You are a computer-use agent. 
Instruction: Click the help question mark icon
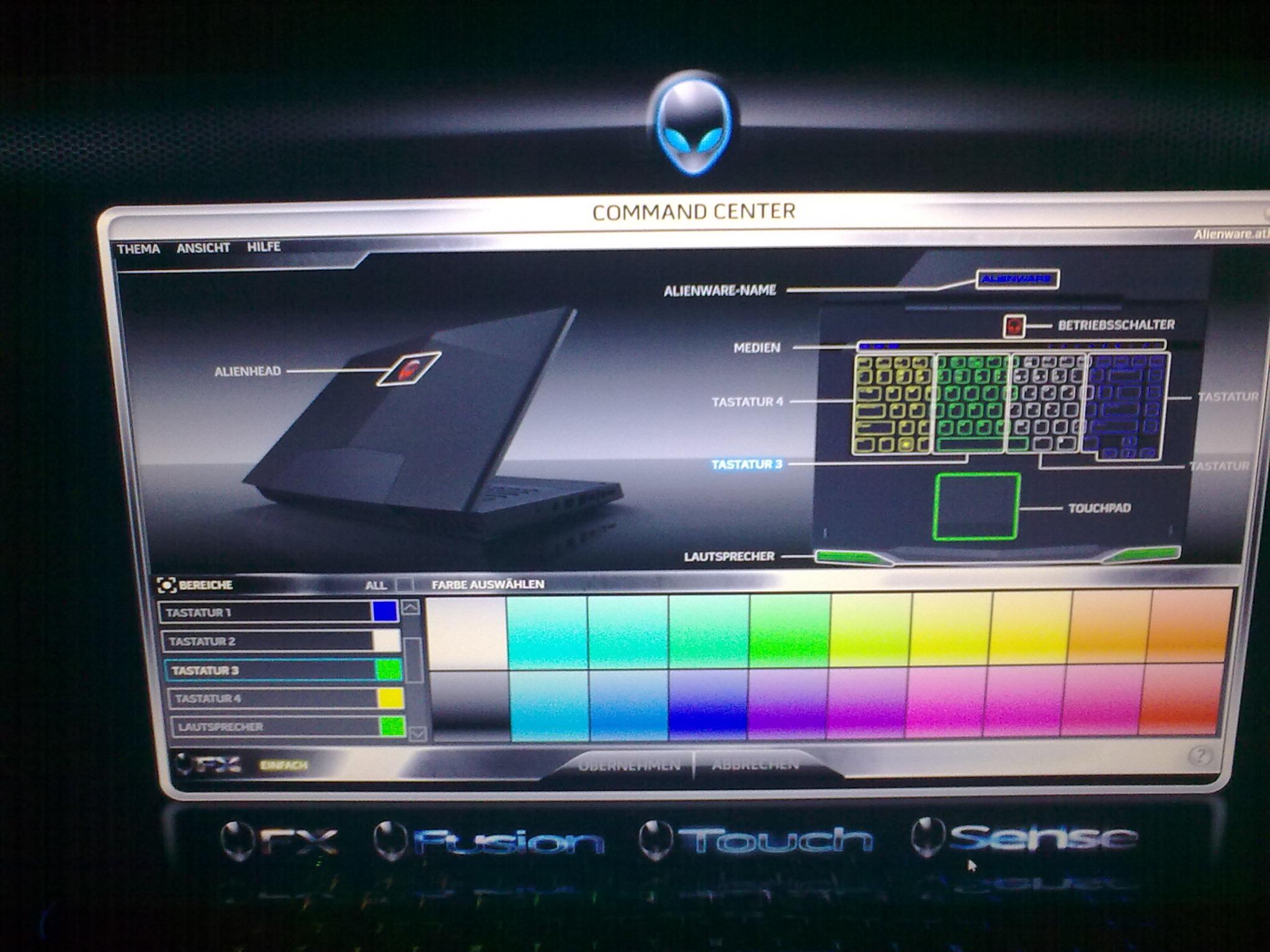pos(1200,755)
